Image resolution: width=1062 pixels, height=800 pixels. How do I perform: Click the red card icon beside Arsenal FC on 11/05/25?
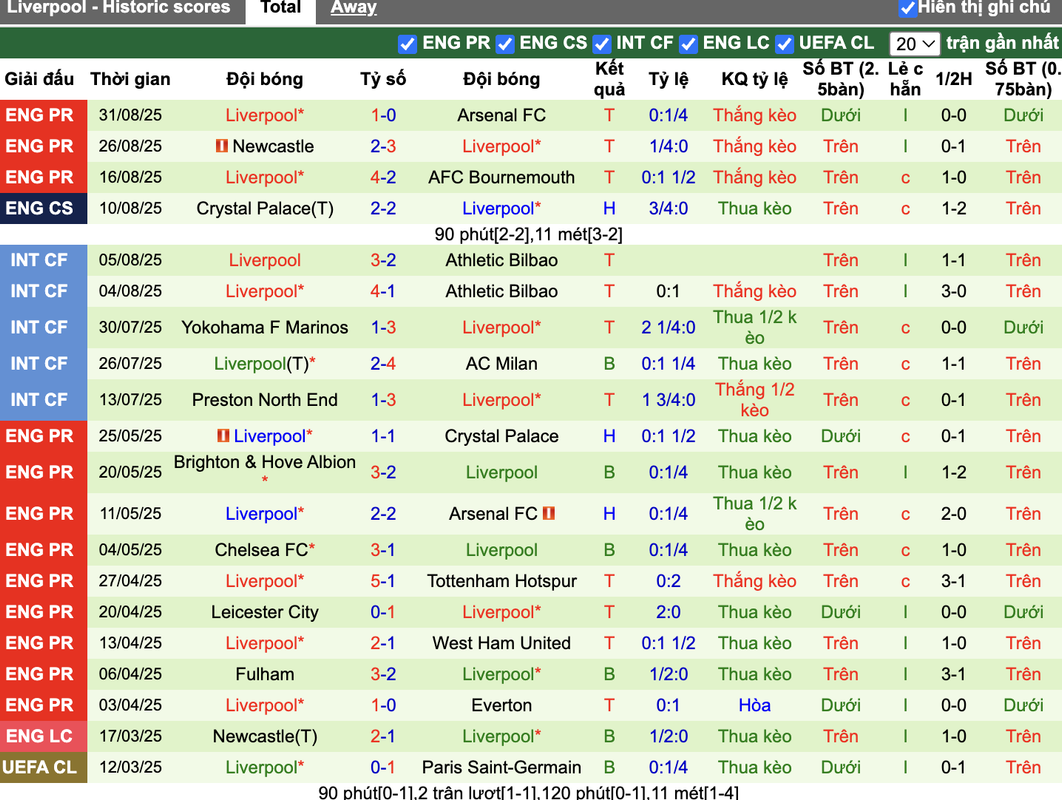(549, 513)
